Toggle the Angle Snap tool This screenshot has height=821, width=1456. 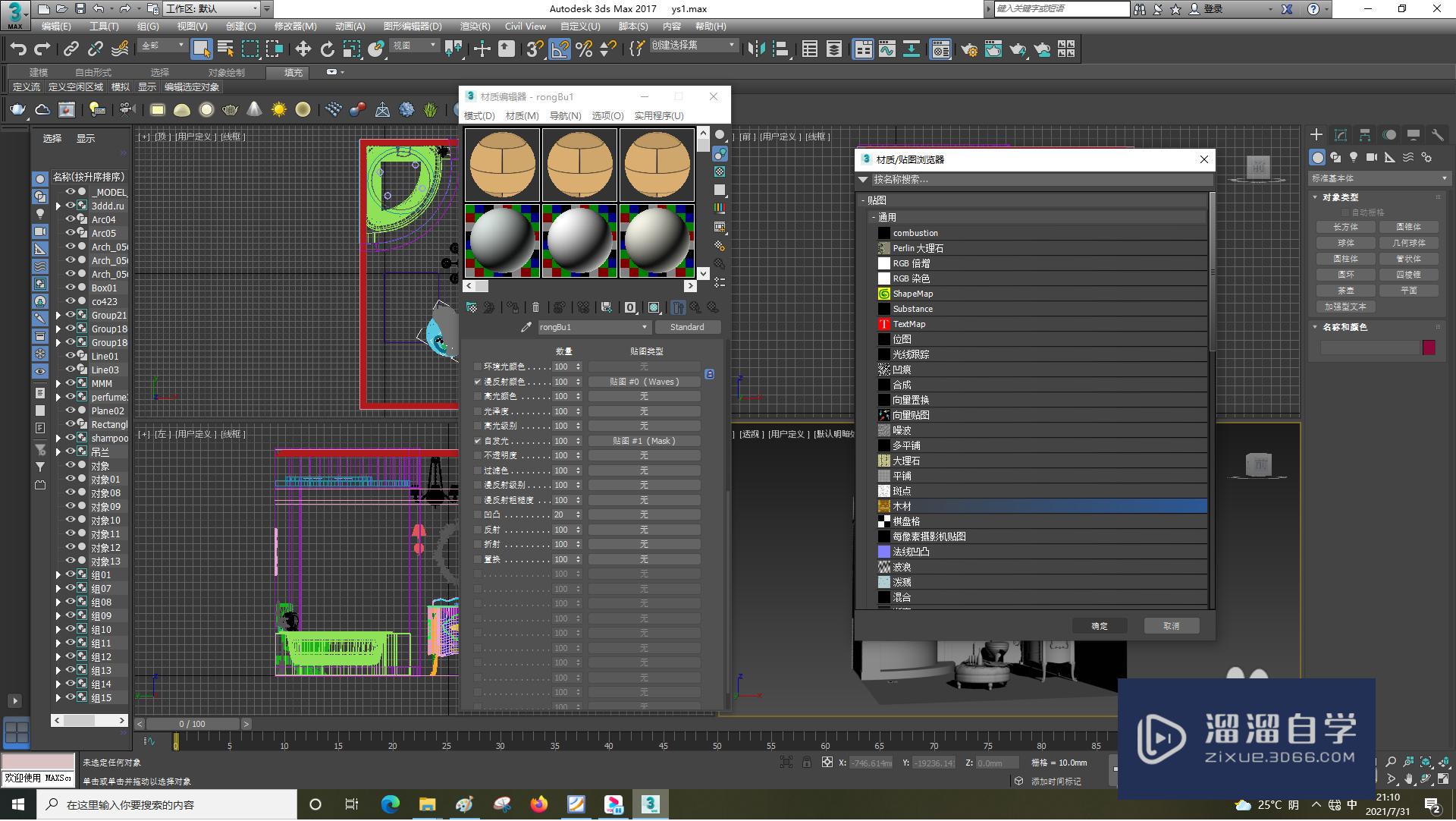click(559, 49)
